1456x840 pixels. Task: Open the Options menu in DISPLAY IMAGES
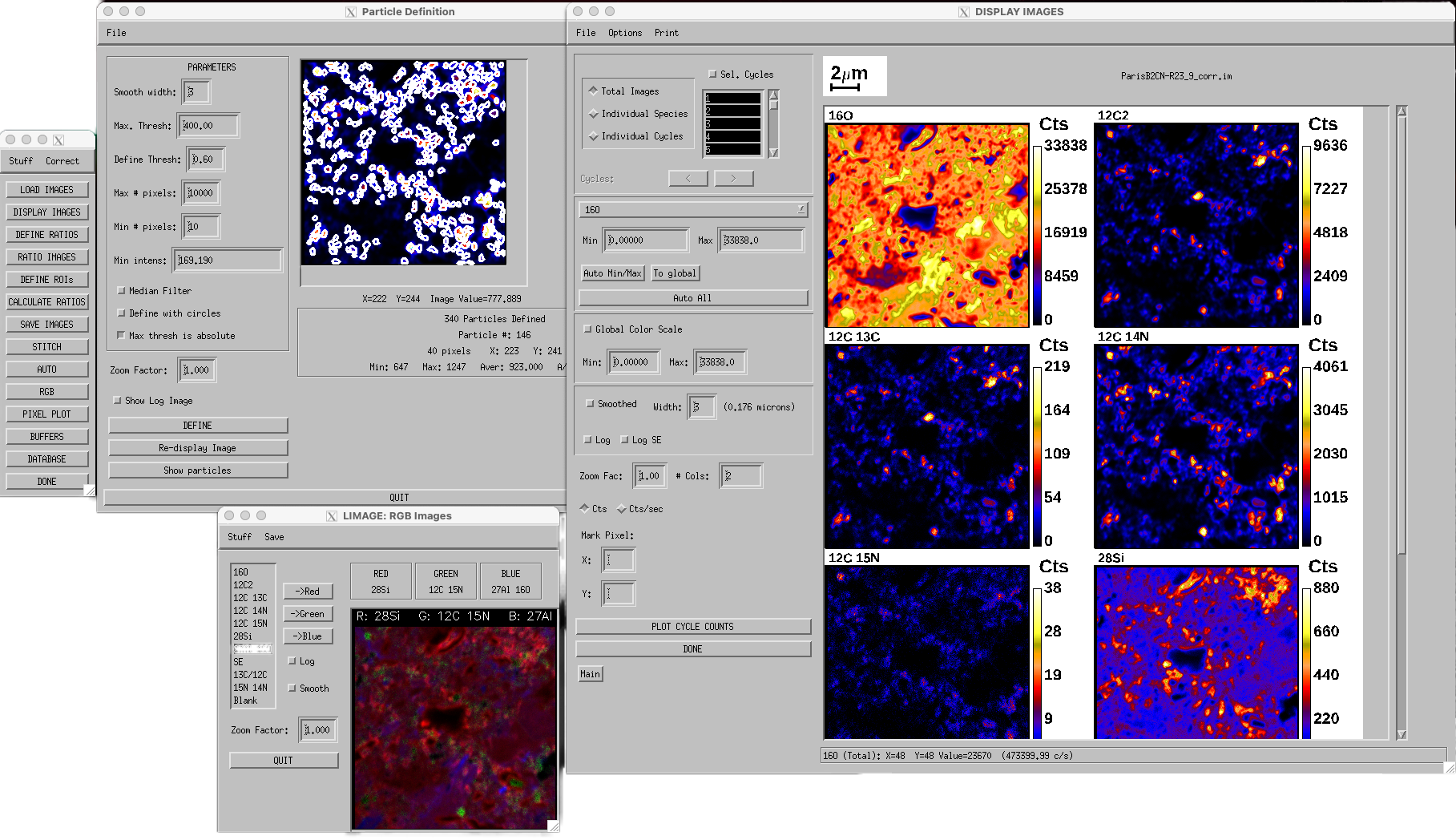[x=624, y=33]
